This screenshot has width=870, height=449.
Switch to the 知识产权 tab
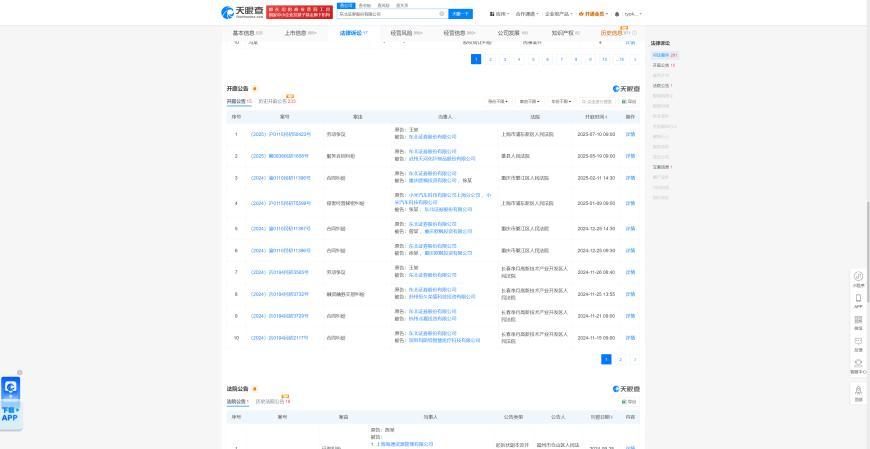[x=565, y=33]
